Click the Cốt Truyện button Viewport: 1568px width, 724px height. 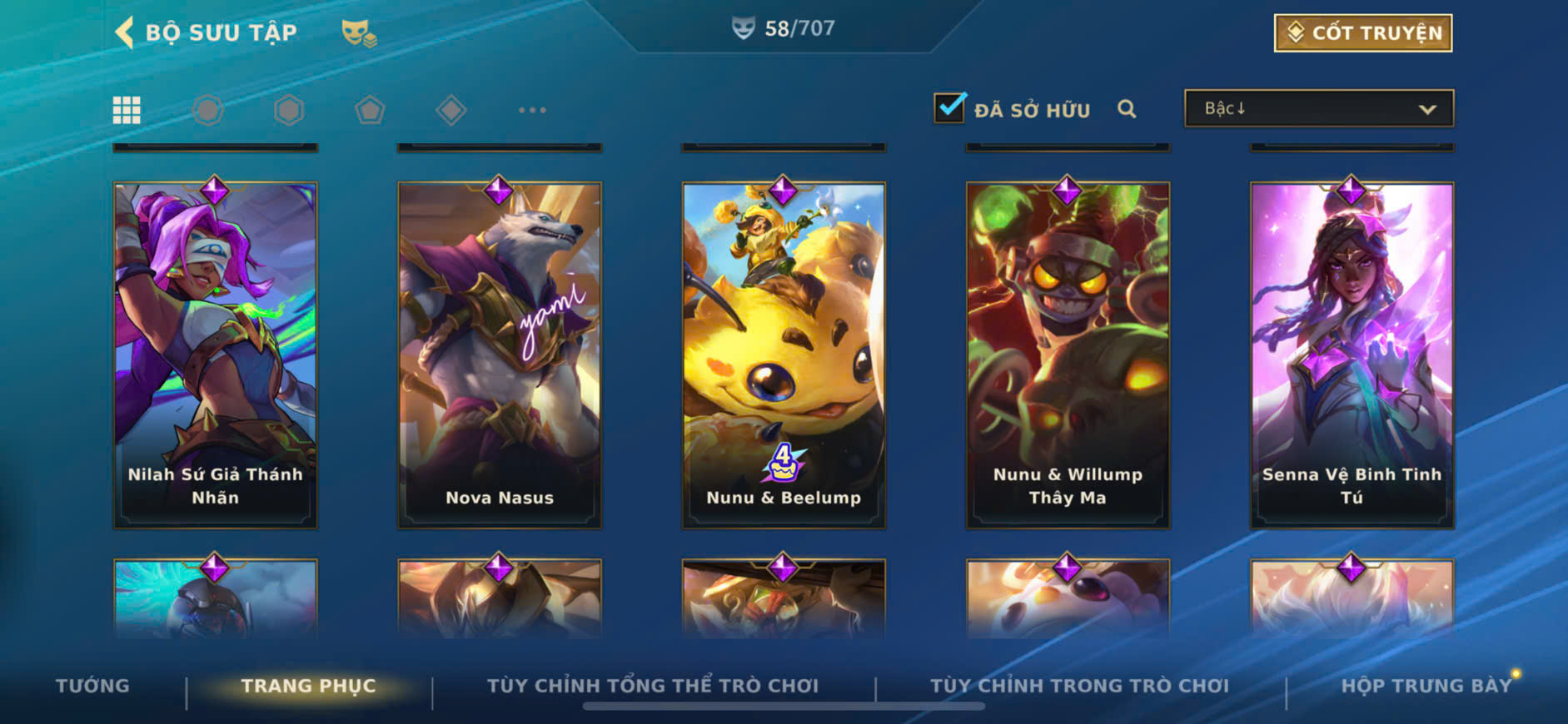(1363, 32)
